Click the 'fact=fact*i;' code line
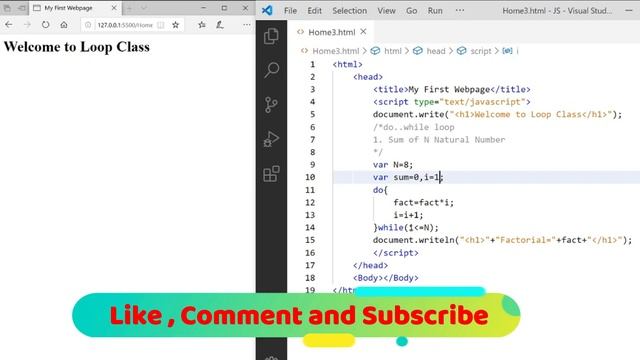This screenshot has height=360, width=640. click(423, 202)
